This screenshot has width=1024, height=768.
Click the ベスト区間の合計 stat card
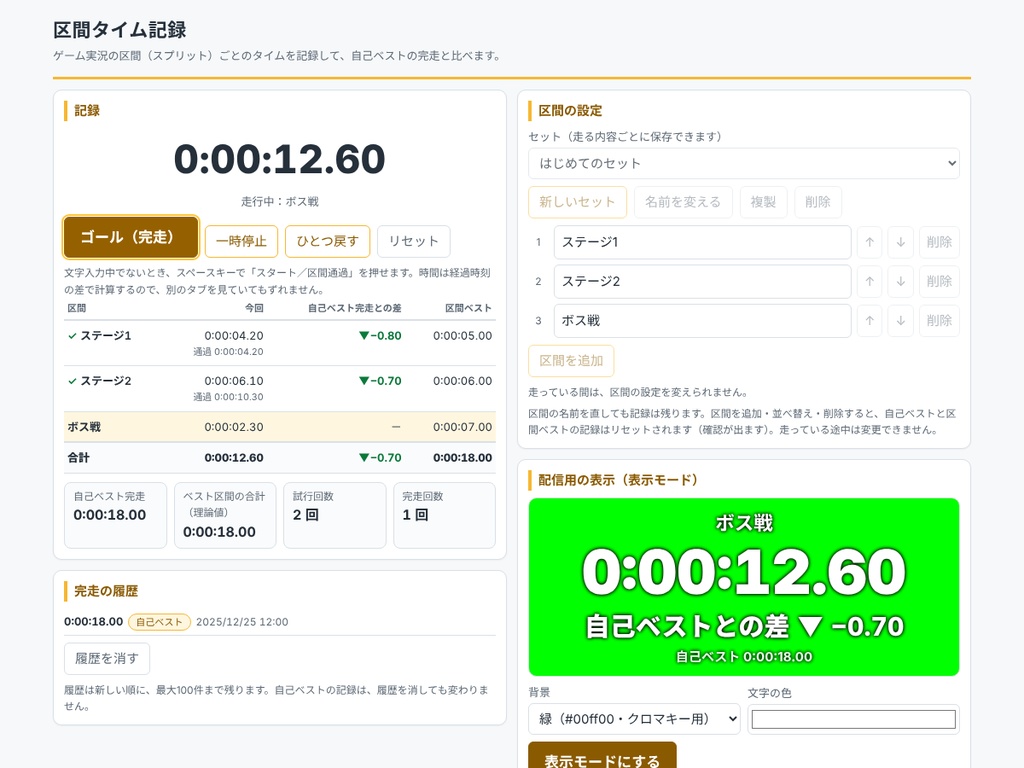[x=225, y=515]
